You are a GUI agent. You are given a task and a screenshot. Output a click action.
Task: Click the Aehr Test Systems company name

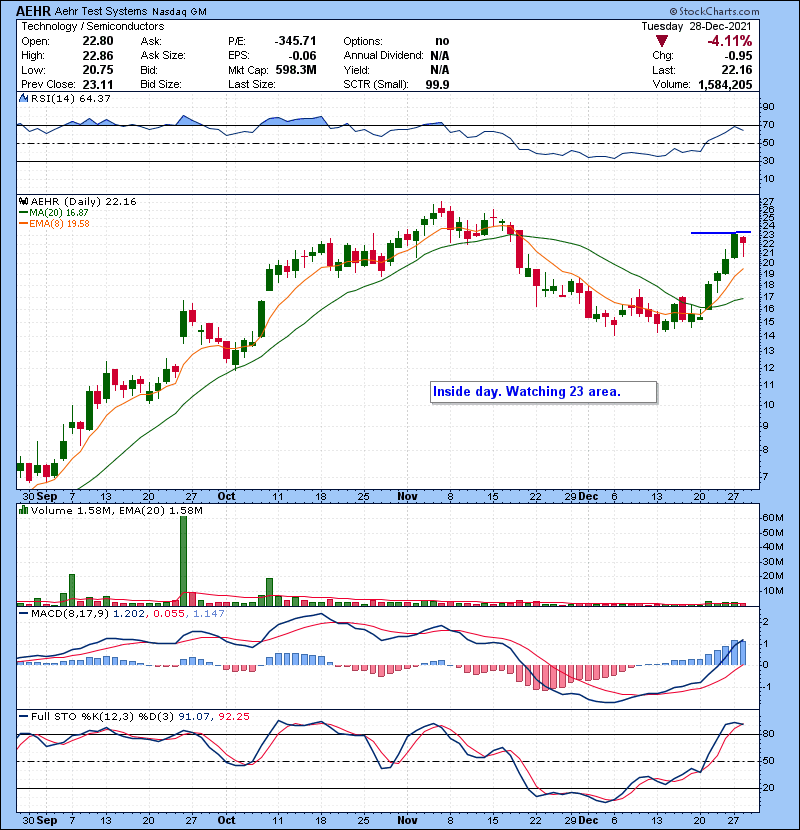pyautogui.click(x=101, y=11)
